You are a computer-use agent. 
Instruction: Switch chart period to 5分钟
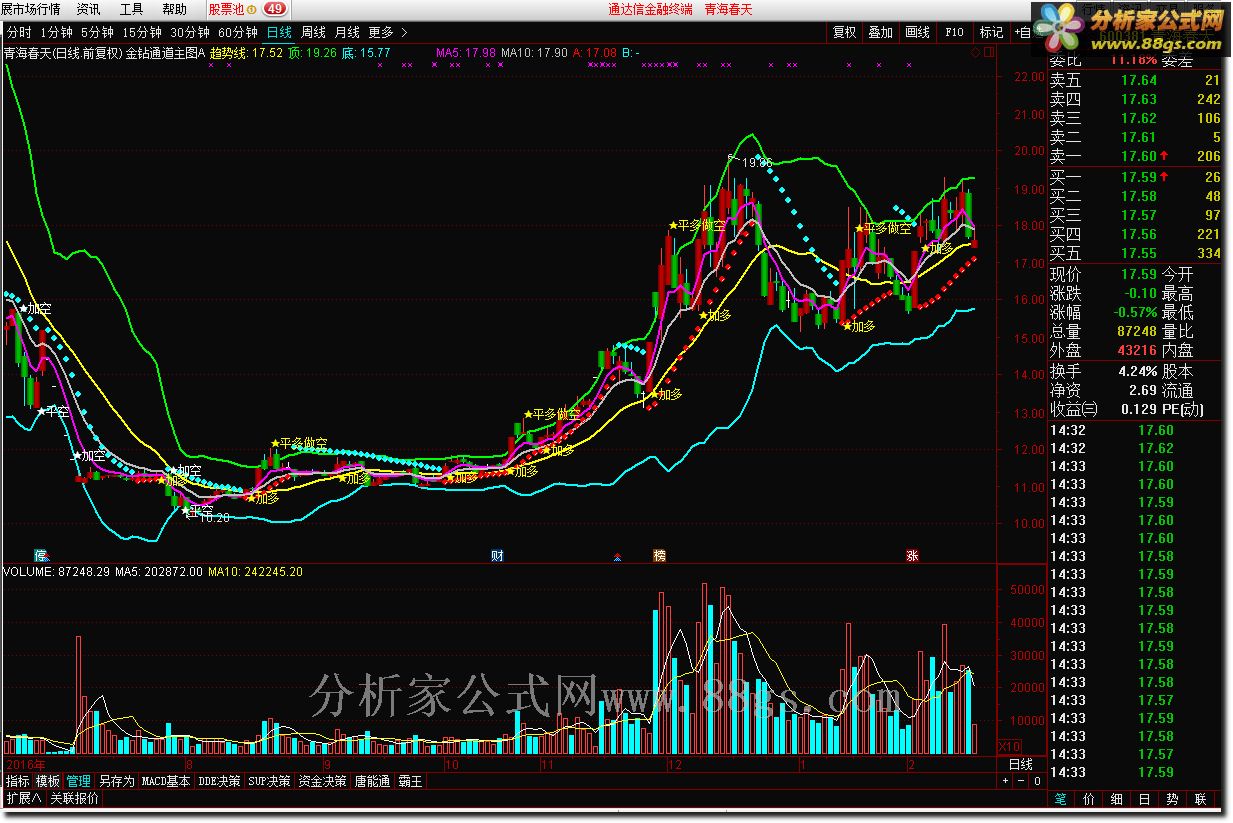point(97,32)
